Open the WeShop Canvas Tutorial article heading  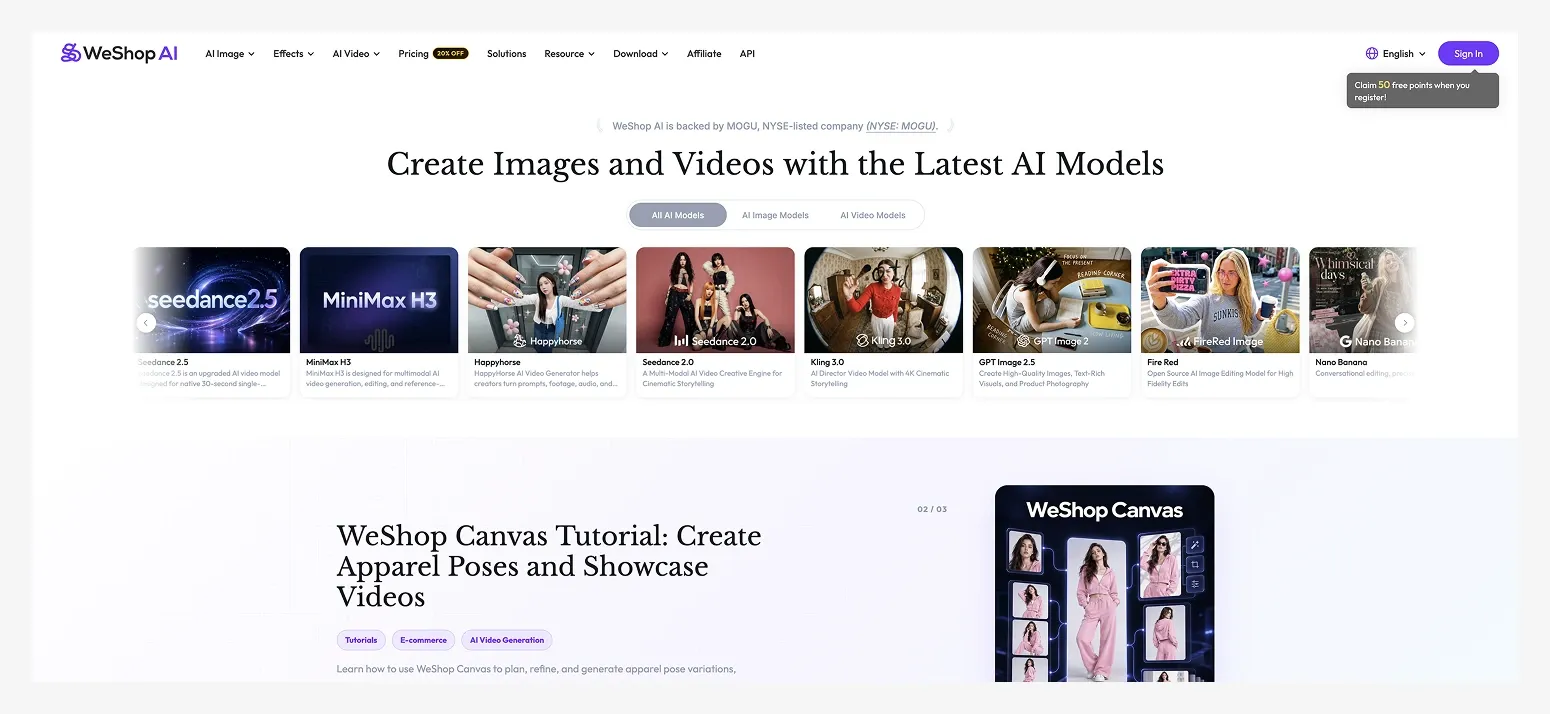pos(549,566)
